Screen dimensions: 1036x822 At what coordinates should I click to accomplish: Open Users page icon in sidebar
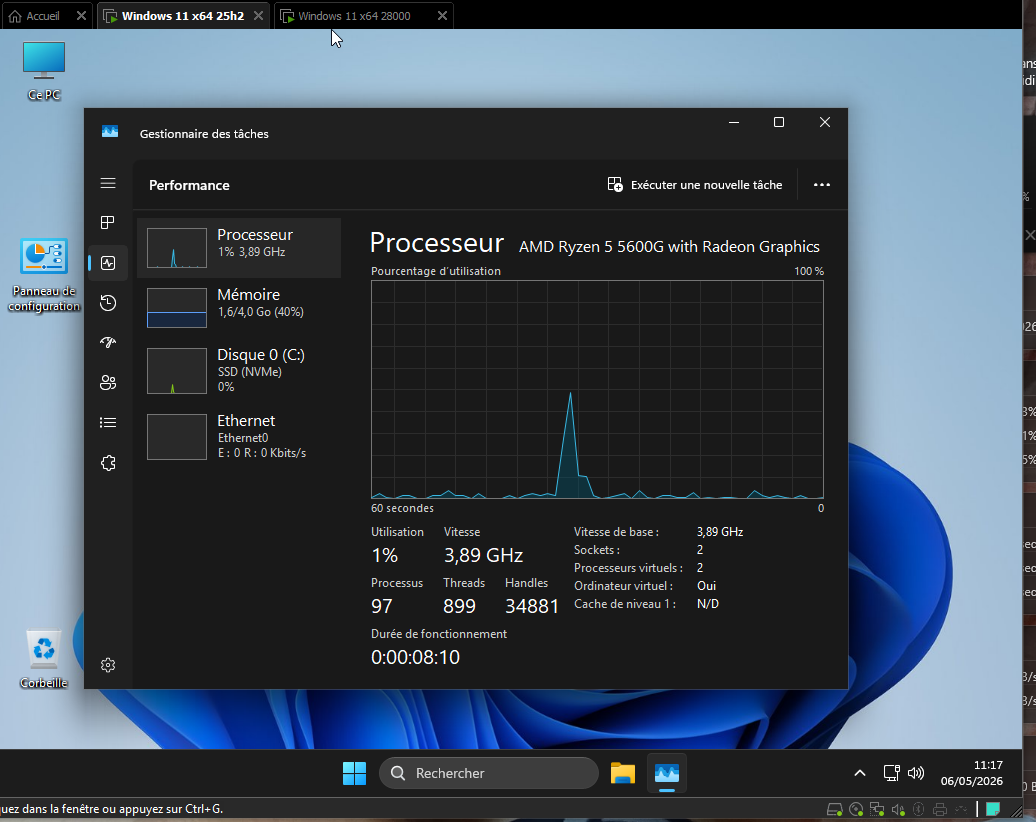108,383
